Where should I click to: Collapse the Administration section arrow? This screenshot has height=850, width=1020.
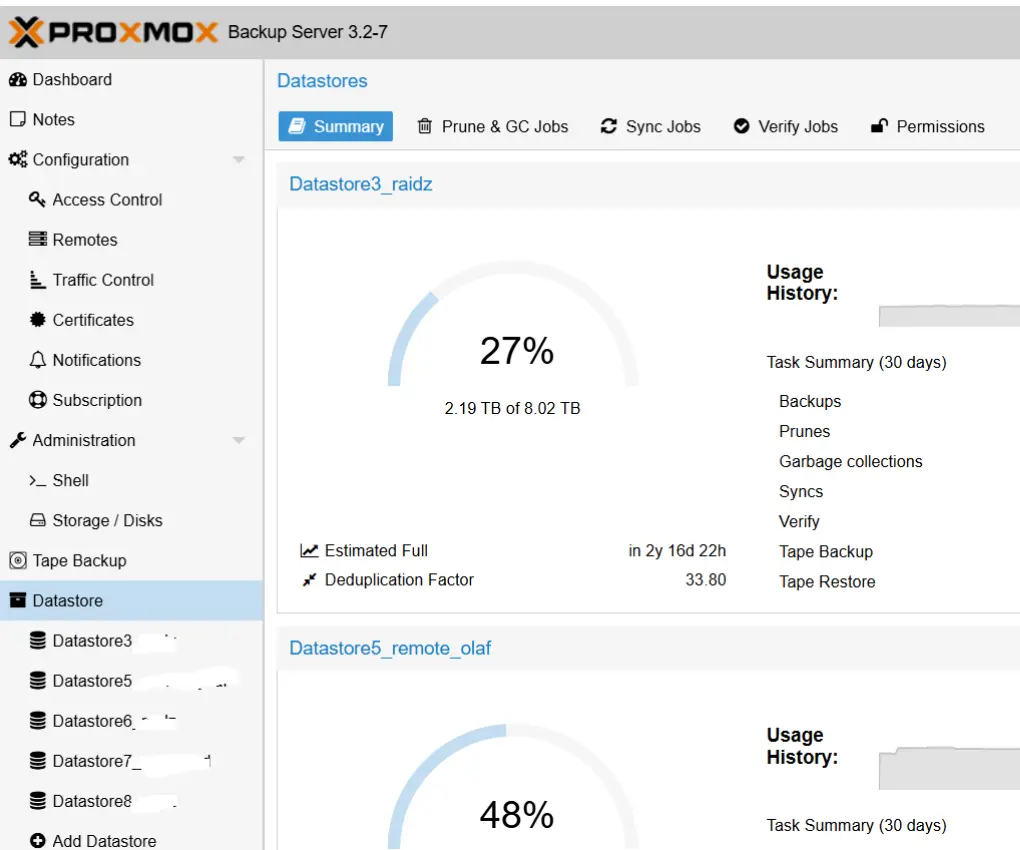[x=239, y=441]
